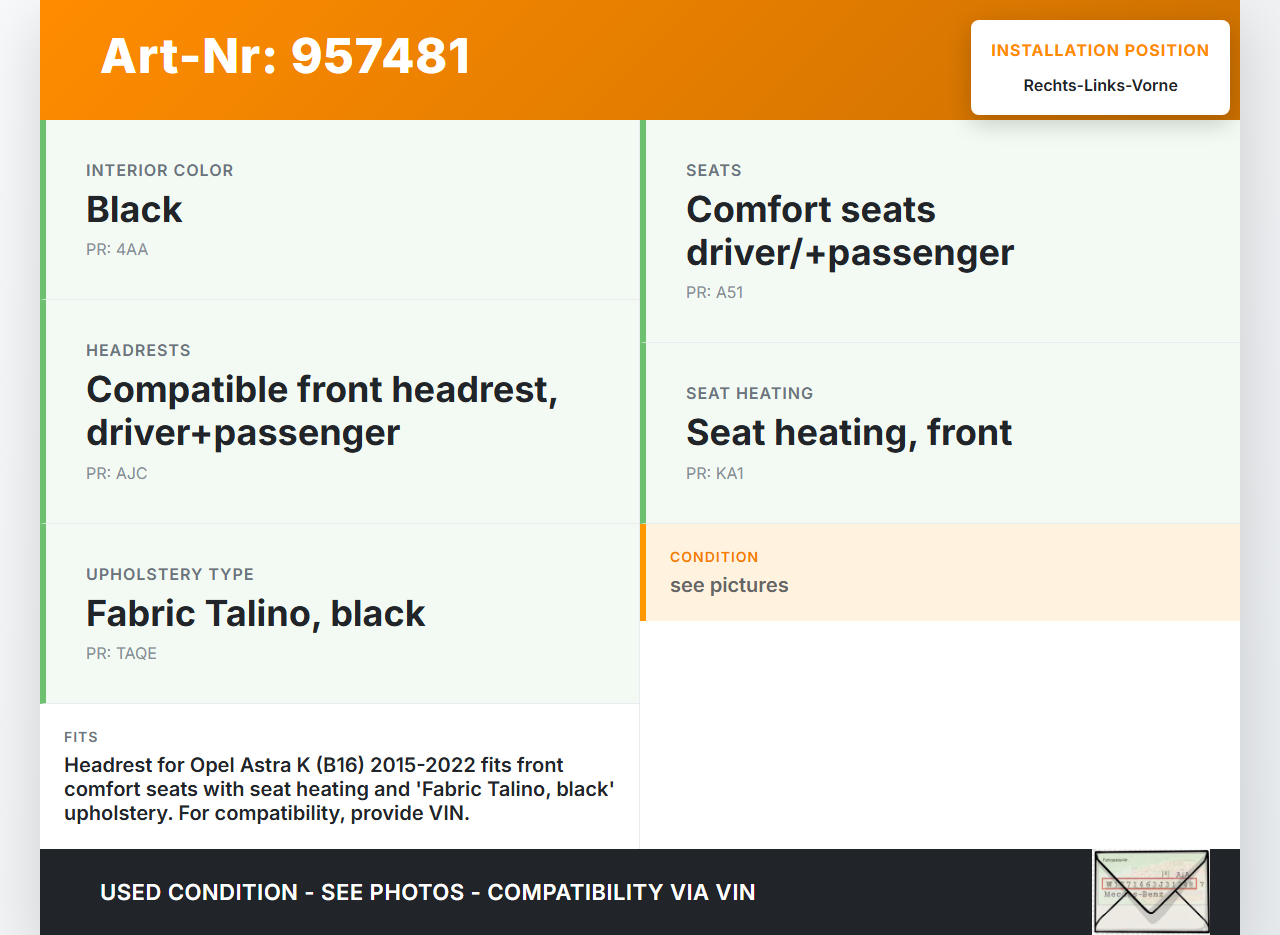Select the Interior Color Black card

(342, 209)
